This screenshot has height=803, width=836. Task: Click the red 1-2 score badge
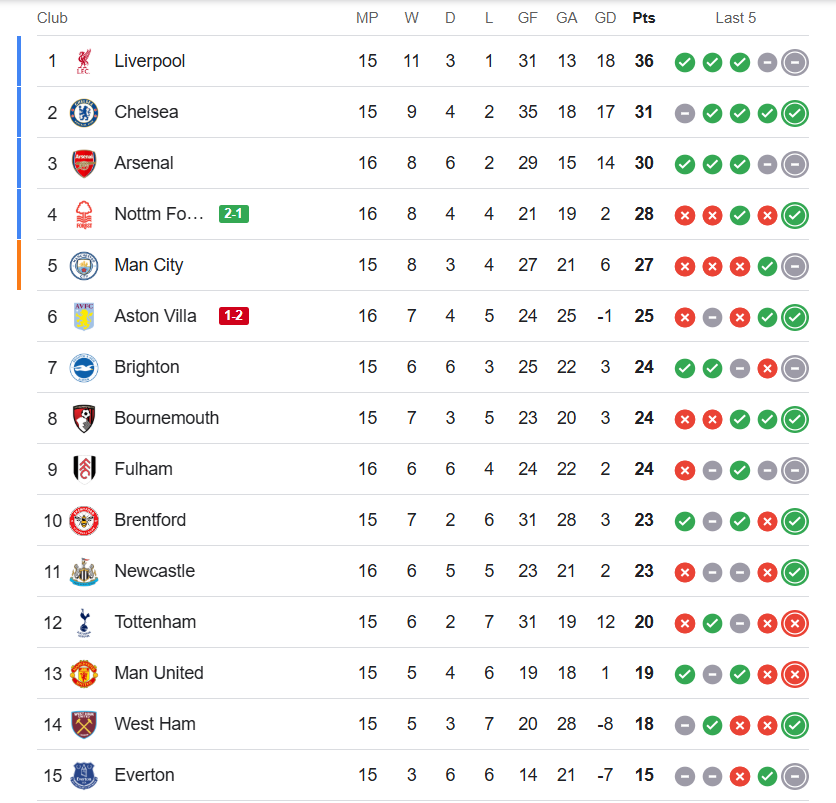coord(234,316)
